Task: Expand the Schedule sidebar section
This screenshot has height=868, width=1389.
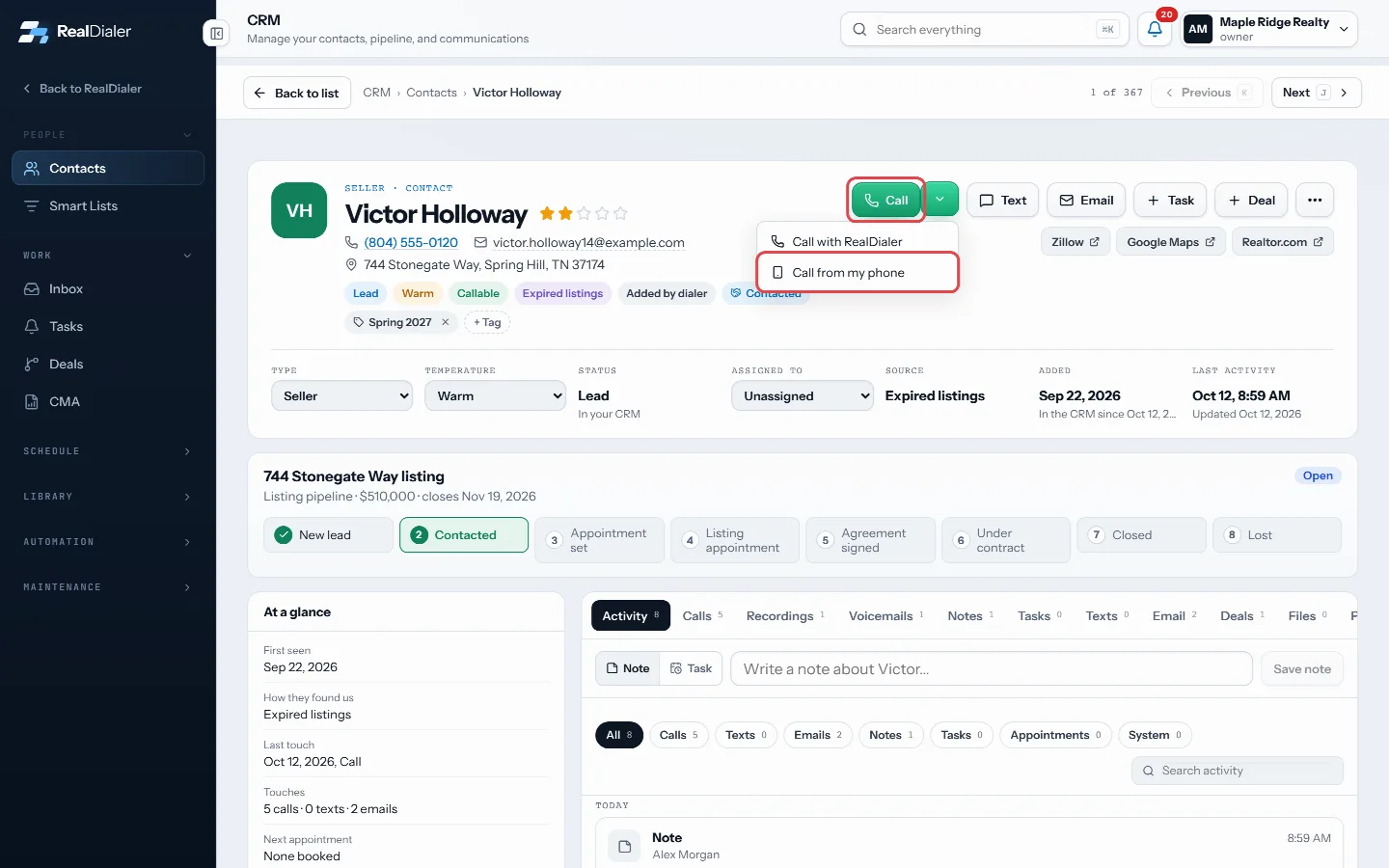Action: coord(108,451)
